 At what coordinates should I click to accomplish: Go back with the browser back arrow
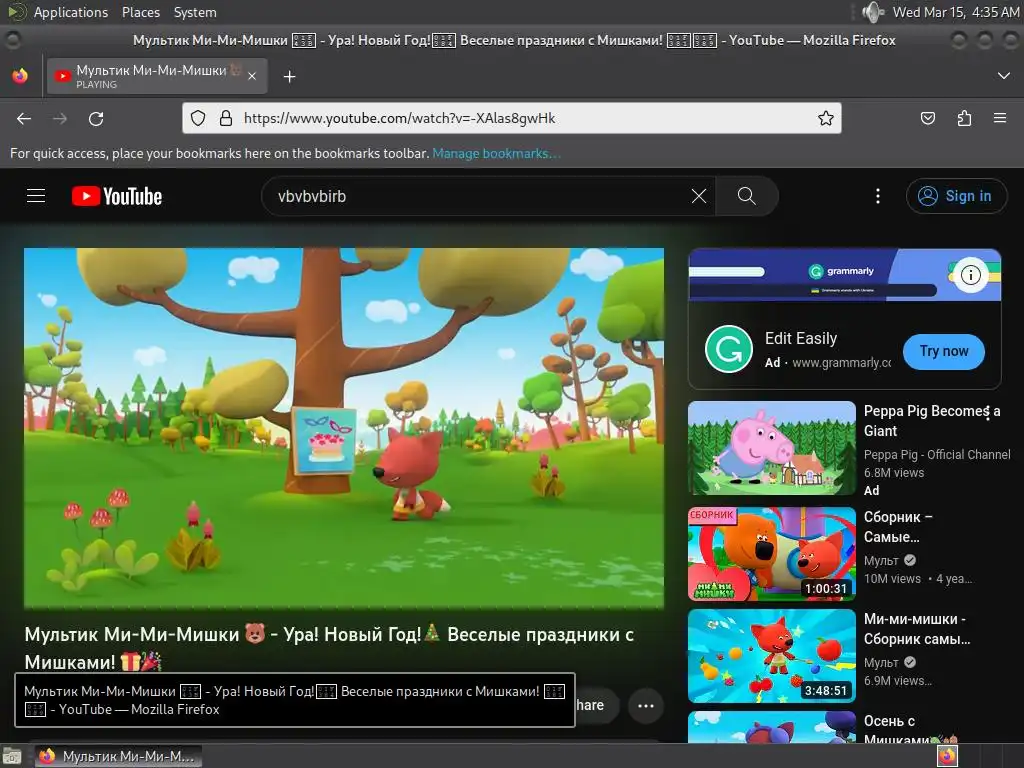point(24,119)
